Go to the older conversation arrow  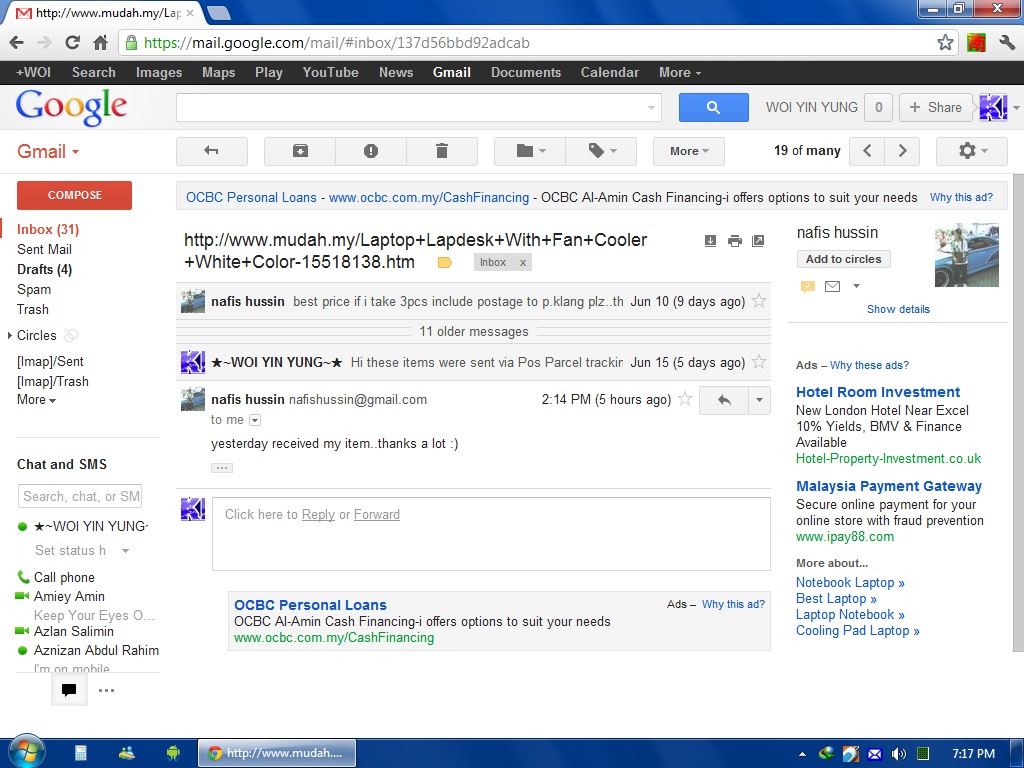(903, 151)
